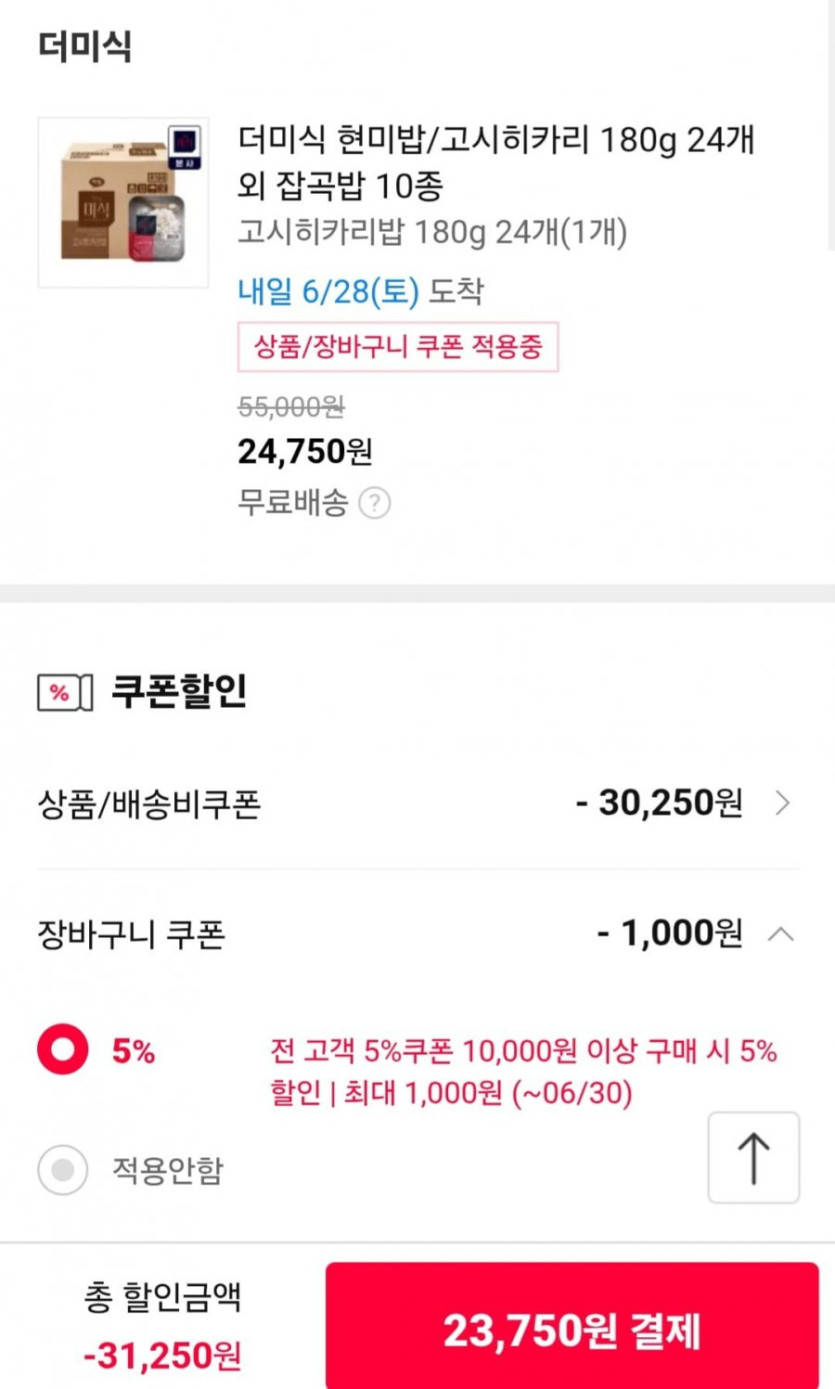This screenshot has height=1389, width=835.
Task: Choose the 적용안함 radio option
Action: click(63, 1170)
